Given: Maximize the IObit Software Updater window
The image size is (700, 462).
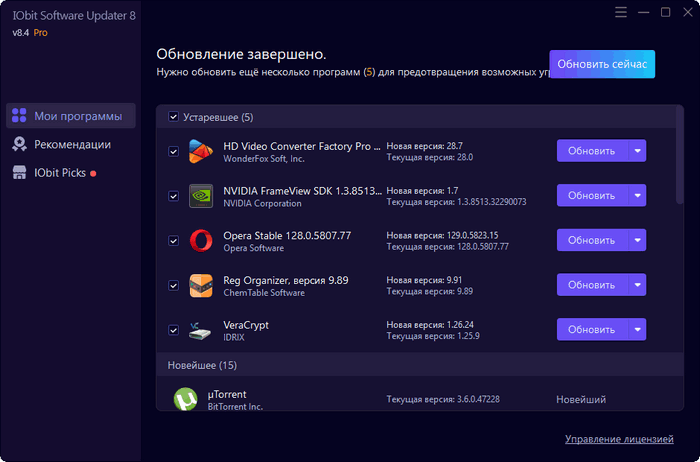Looking at the screenshot, I should [x=665, y=12].
